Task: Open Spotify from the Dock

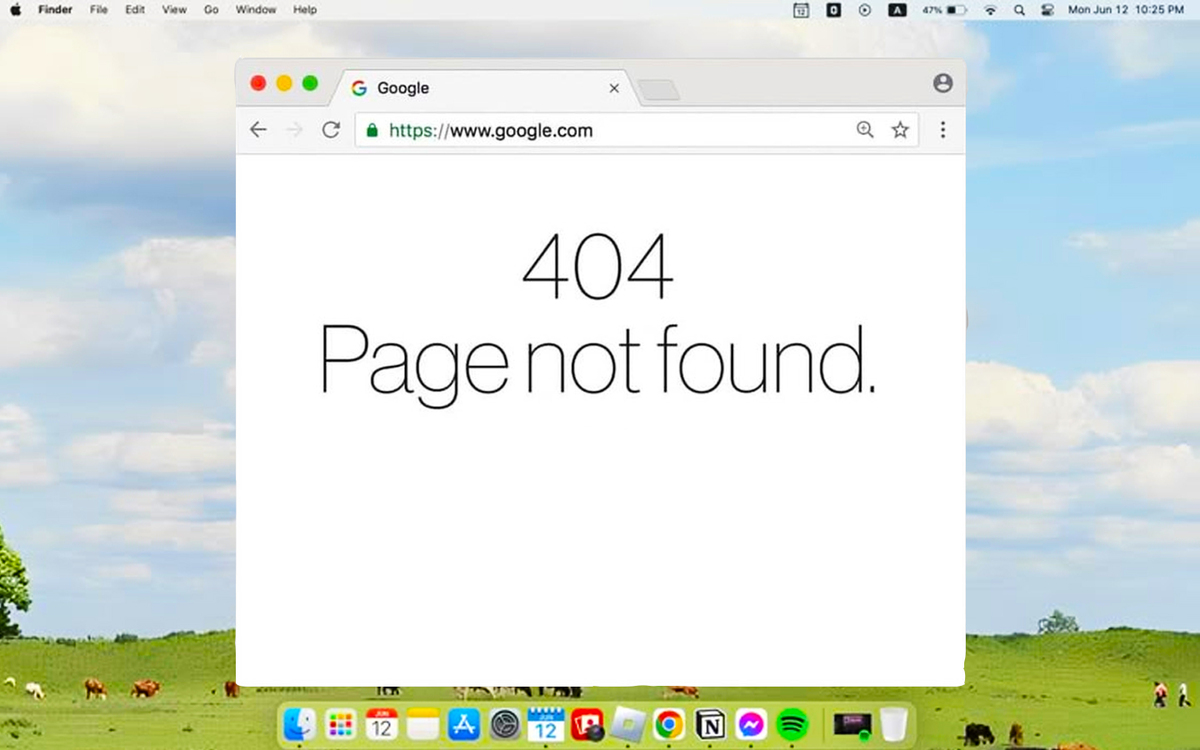Action: [x=792, y=724]
